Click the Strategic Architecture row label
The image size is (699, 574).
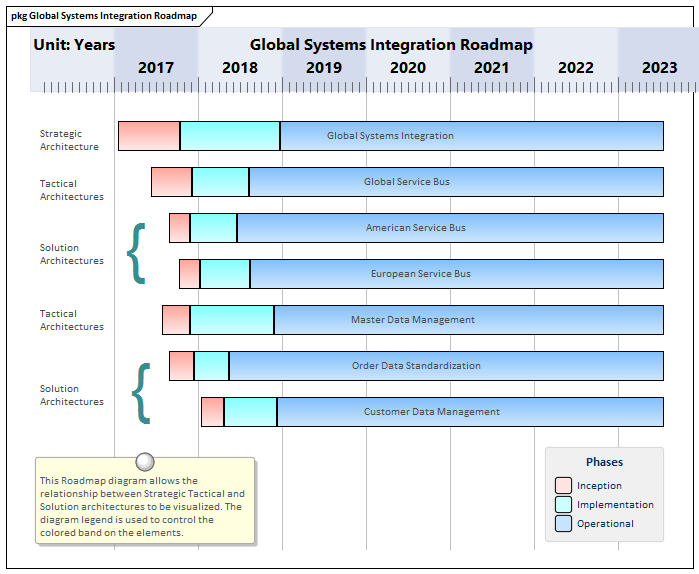69,140
